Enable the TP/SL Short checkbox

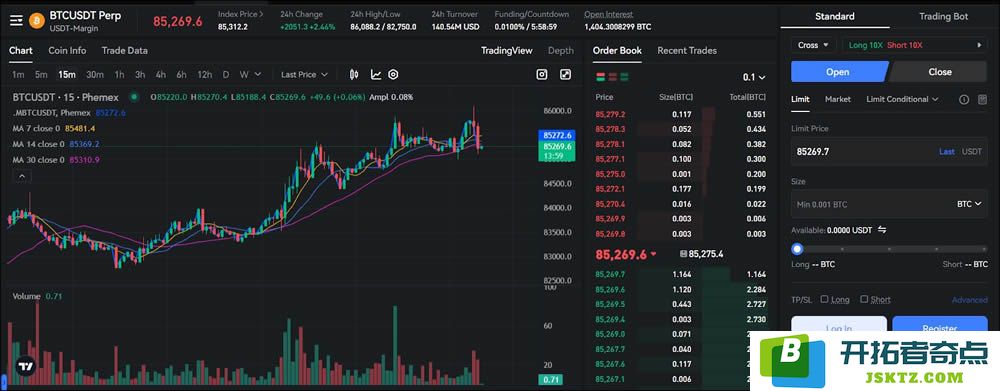864,299
